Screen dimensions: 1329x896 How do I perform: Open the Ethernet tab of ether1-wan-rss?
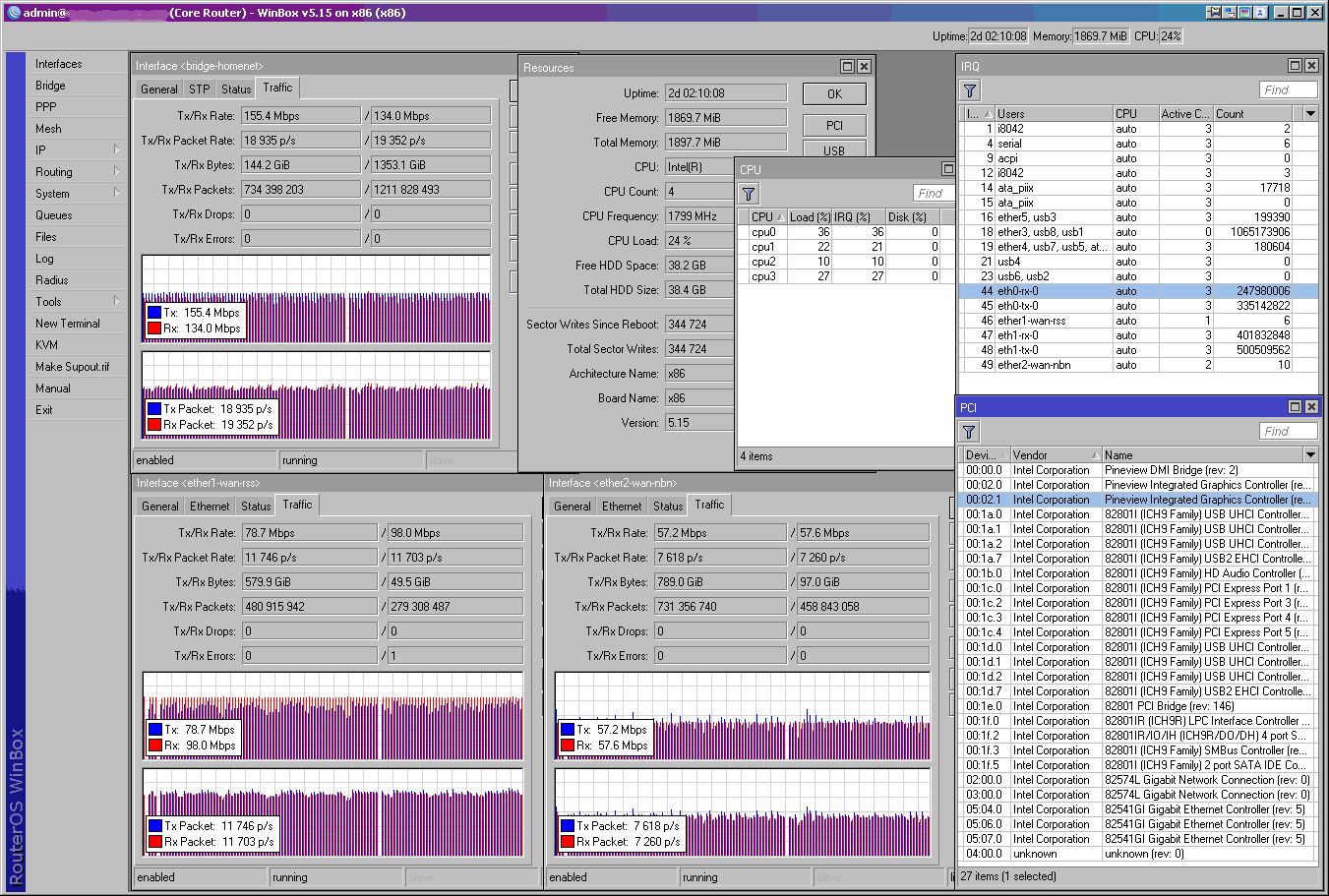tap(210, 506)
